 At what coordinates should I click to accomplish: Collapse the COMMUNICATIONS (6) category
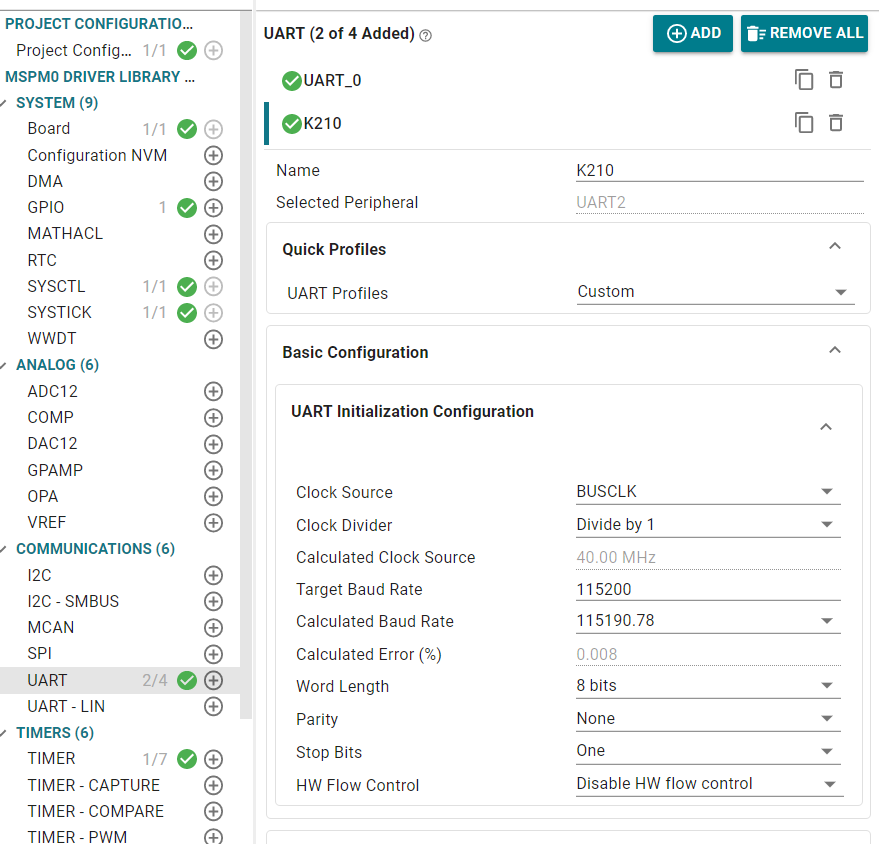click(3, 549)
